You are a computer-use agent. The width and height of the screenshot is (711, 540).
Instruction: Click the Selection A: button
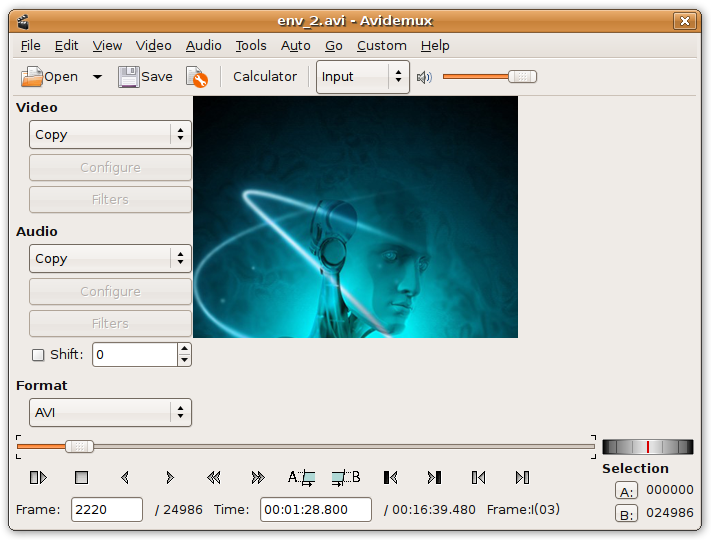click(x=626, y=491)
